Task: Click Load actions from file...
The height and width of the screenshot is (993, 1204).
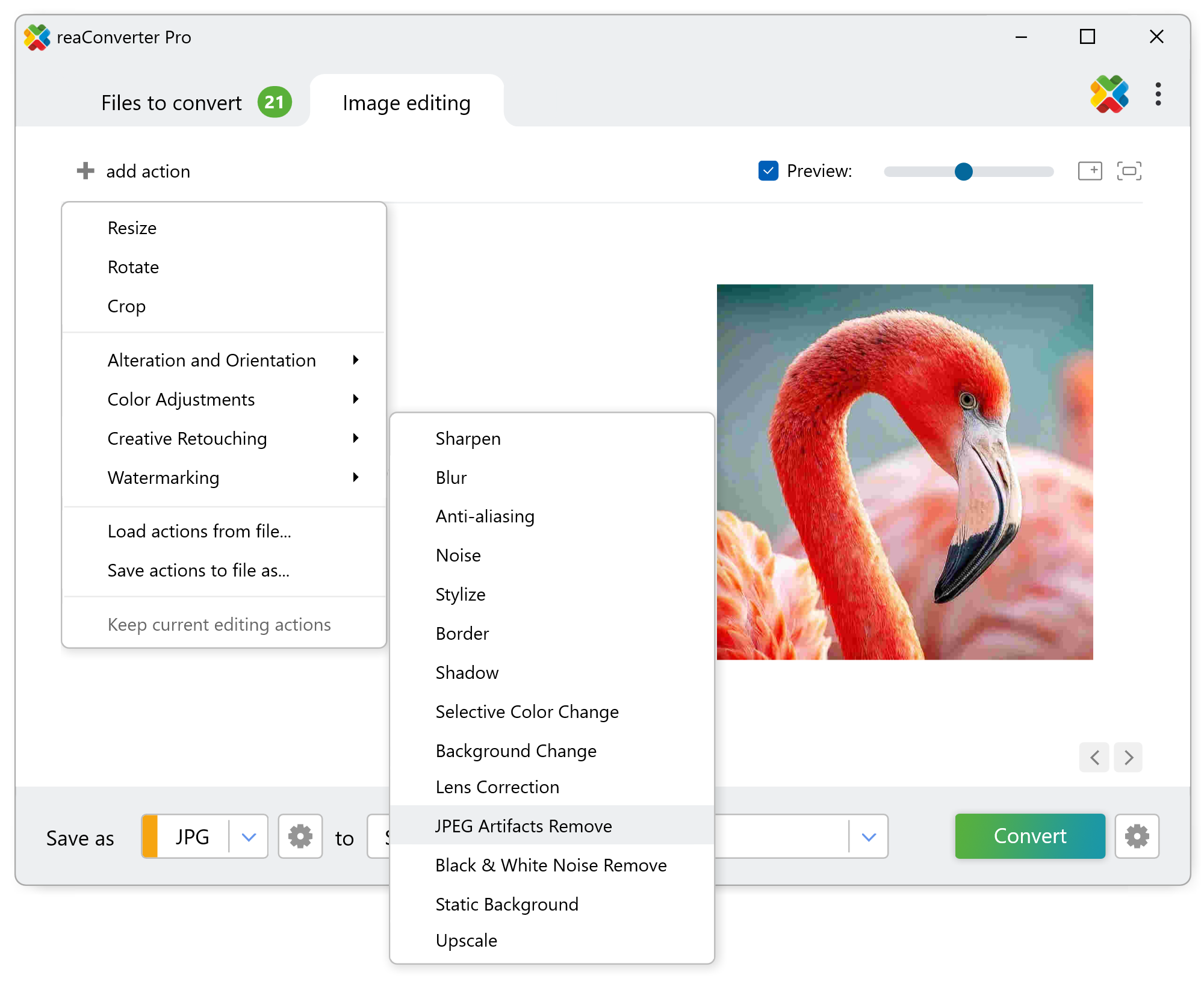Action: point(199,531)
